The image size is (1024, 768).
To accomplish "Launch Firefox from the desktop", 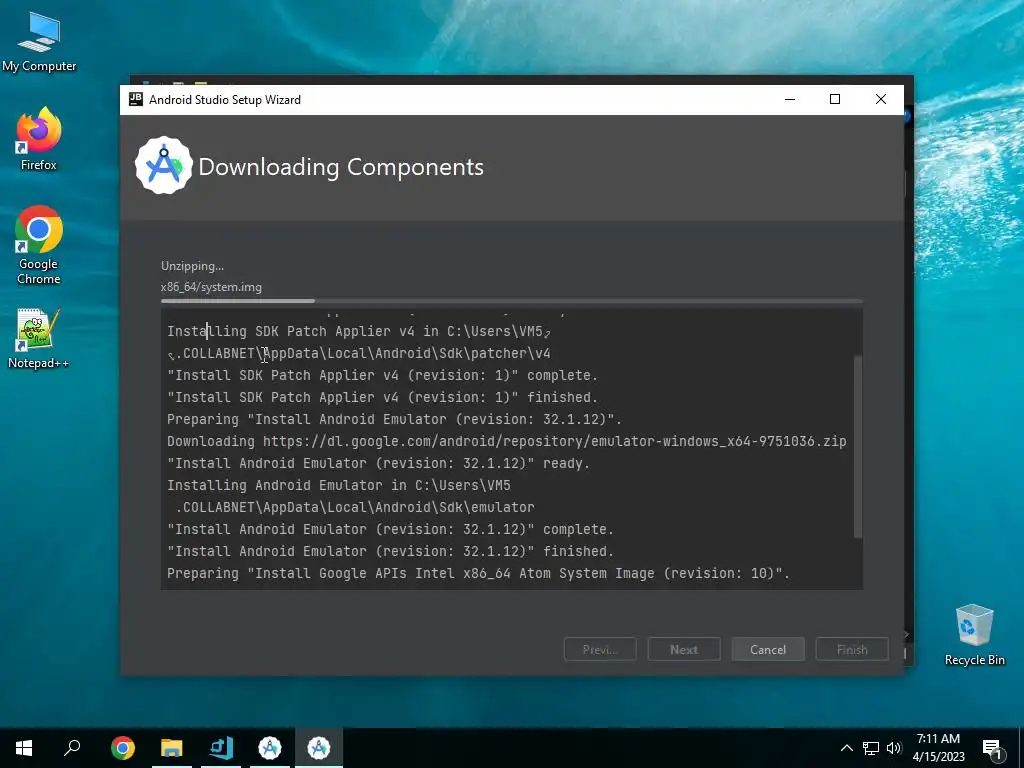I will [x=39, y=139].
